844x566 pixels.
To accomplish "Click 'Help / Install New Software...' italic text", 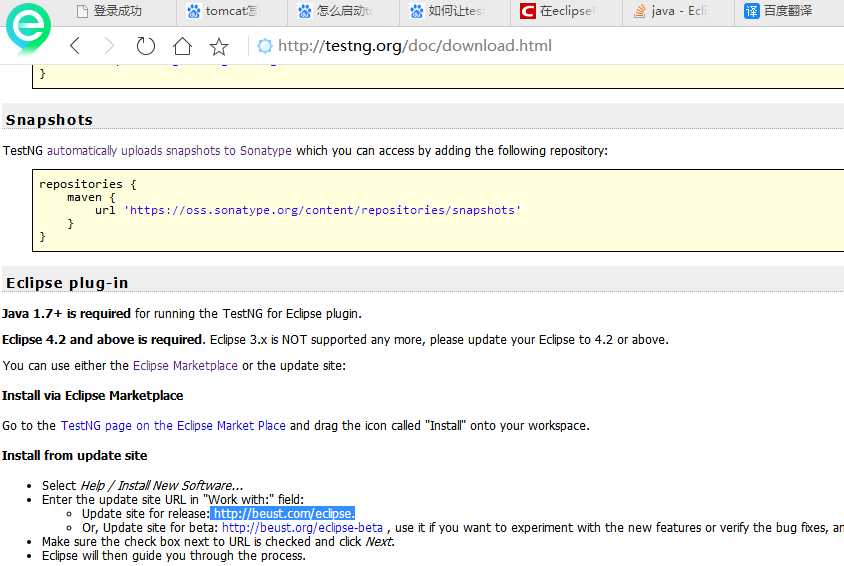I will 161,486.
